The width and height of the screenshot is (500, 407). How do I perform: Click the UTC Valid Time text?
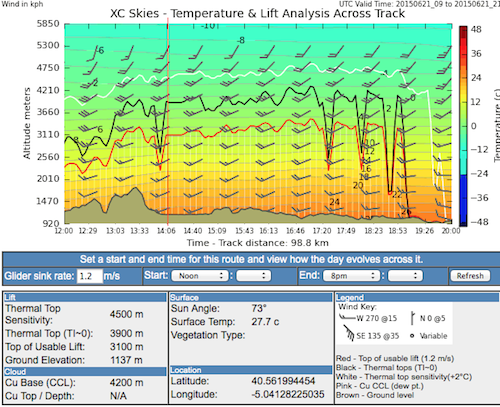[419, 4]
